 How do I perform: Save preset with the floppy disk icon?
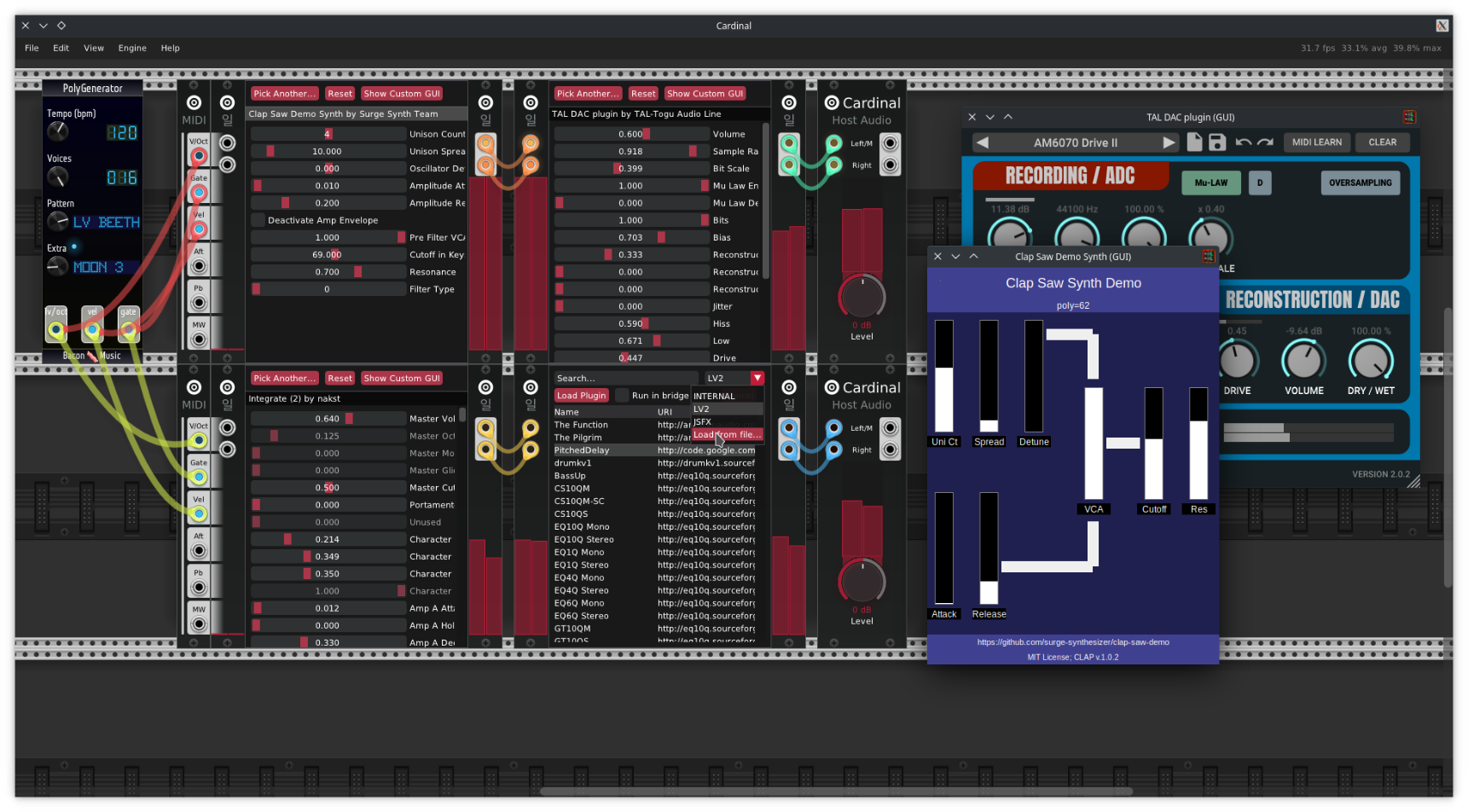coord(1217,142)
